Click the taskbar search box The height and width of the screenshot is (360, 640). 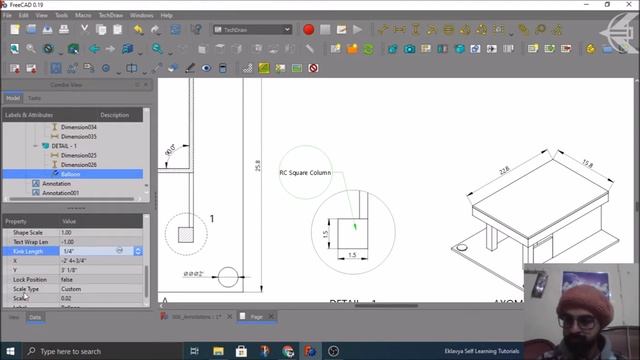(101, 351)
